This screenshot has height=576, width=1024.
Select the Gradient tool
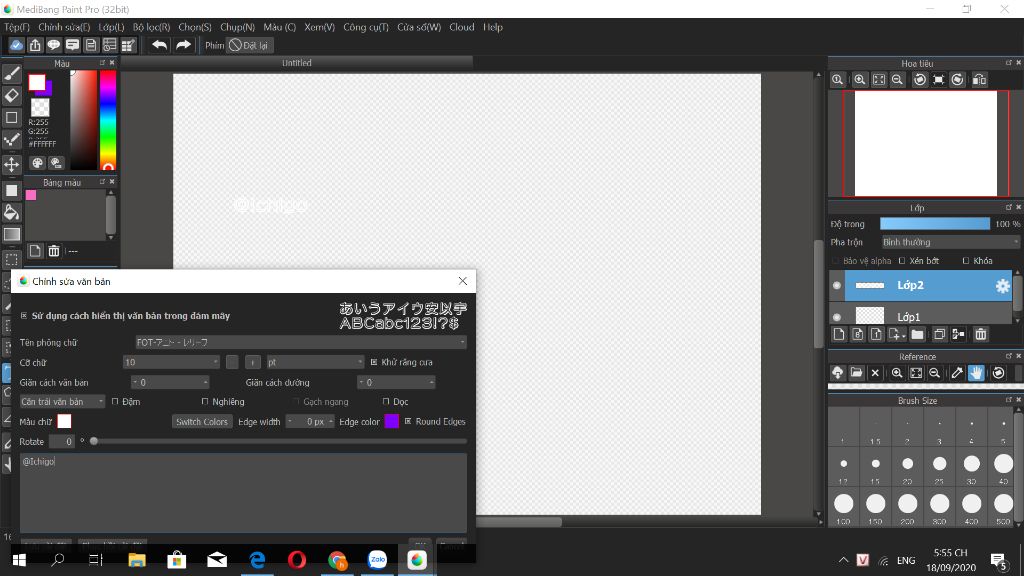point(12,234)
